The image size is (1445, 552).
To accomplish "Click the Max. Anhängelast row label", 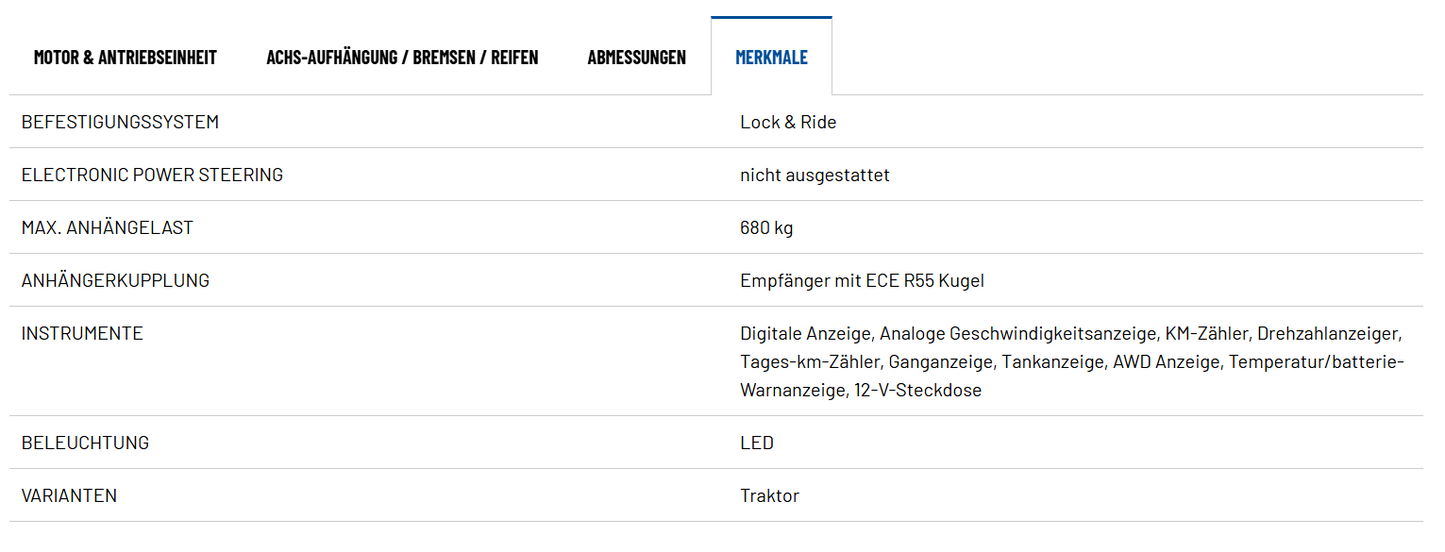I will click(x=107, y=228).
